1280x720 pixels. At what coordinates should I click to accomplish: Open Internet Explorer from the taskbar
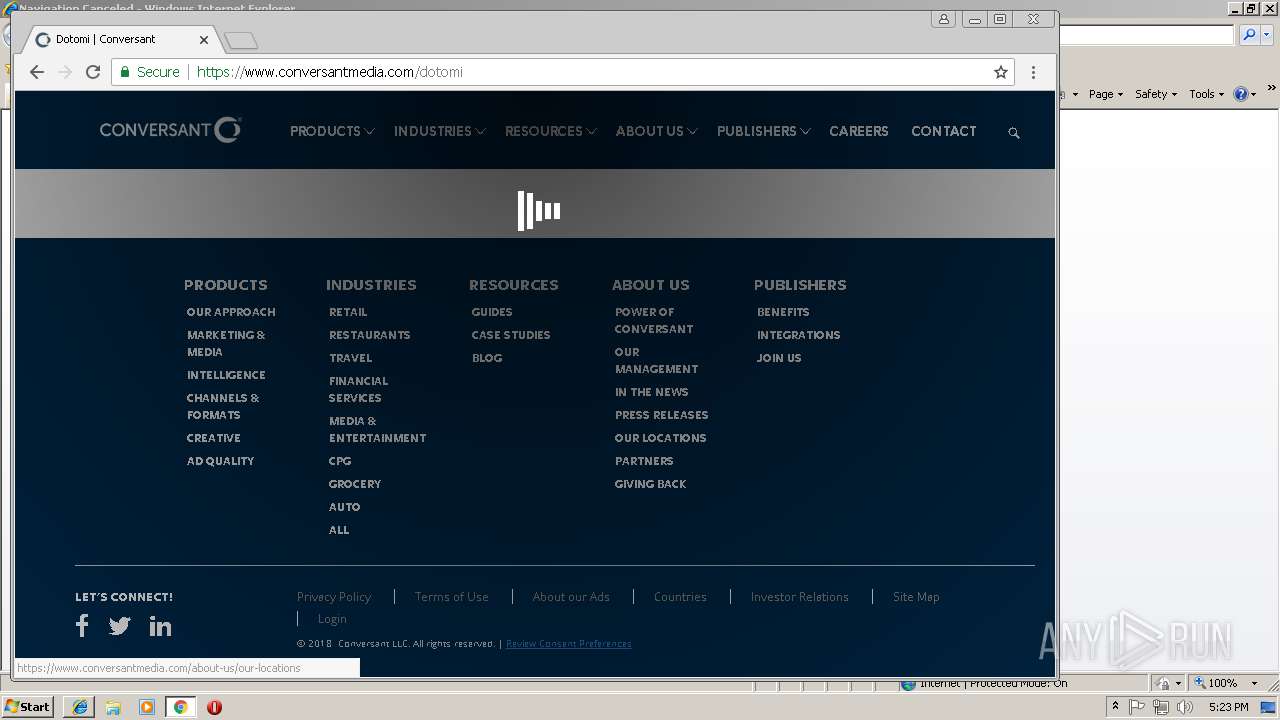coord(80,707)
